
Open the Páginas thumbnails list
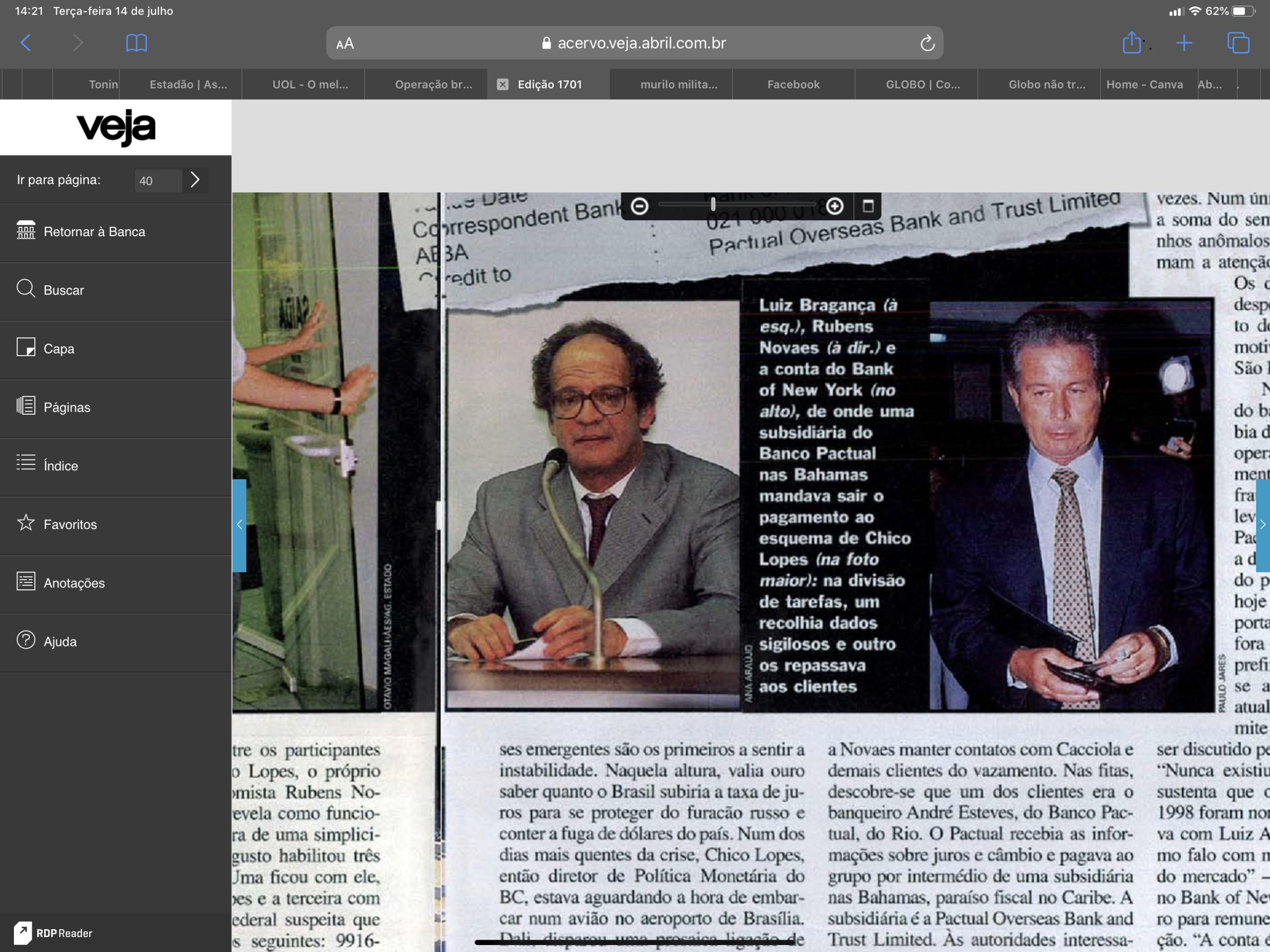click(116, 408)
